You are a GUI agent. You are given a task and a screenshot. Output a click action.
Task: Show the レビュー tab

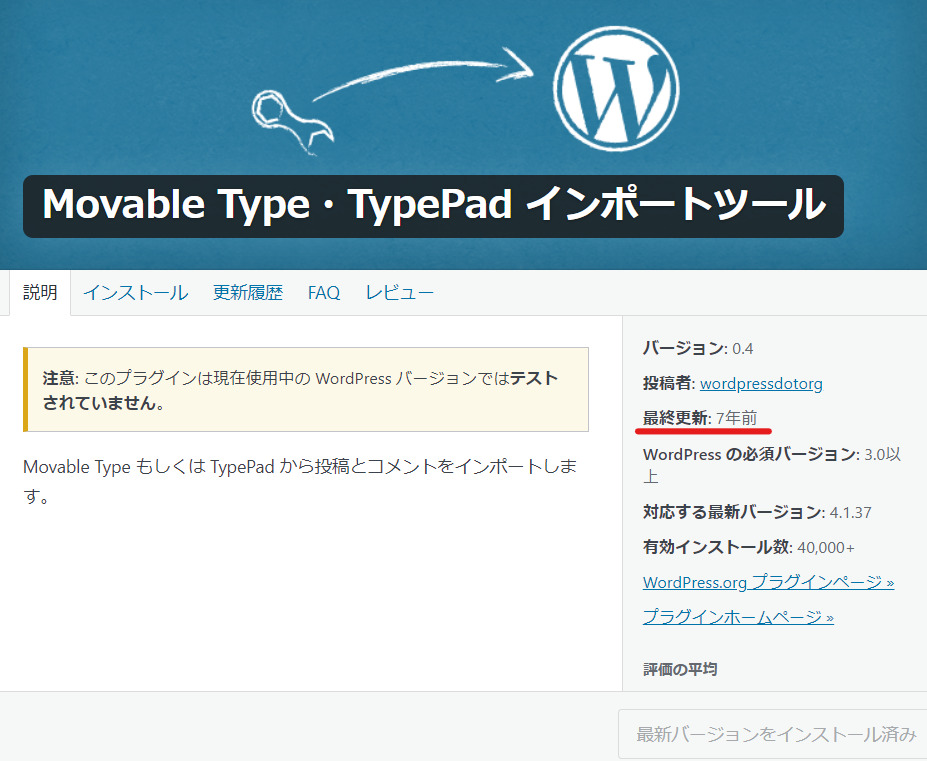tap(400, 293)
